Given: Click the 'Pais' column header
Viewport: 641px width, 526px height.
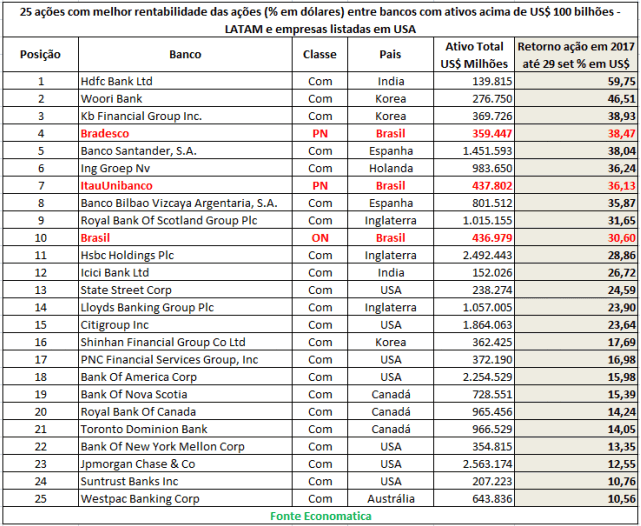Looking at the screenshot, I should tap(390, 54).
